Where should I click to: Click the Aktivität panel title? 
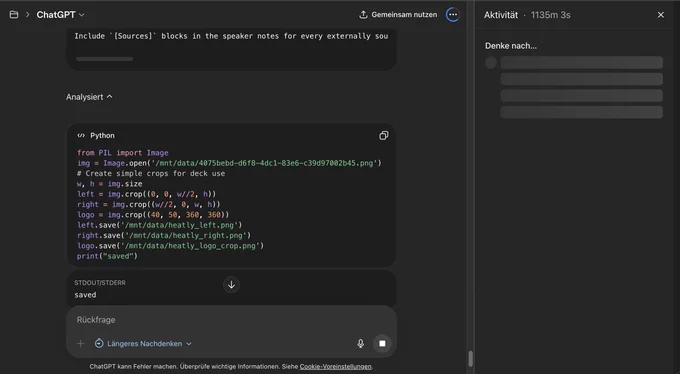(x=501, y=15)
